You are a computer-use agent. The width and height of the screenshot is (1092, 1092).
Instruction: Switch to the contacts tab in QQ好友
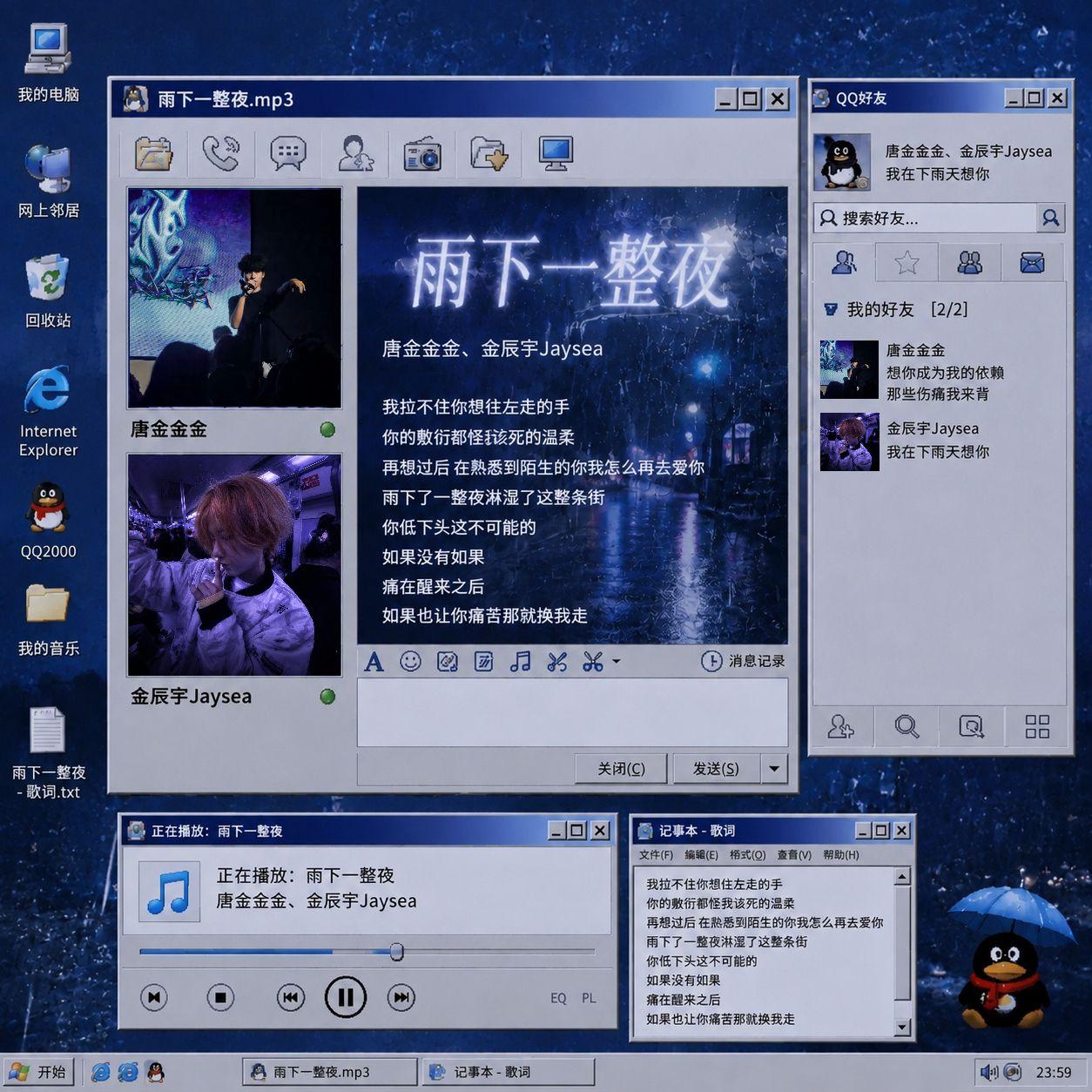[x=843, y=262]
